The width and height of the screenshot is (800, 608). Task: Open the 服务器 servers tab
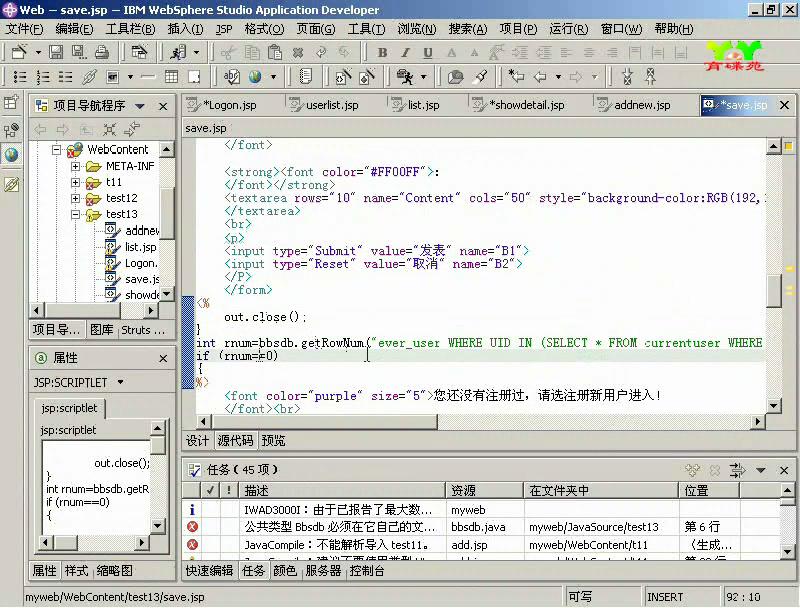pyautogui.click(x=323, y=571)
